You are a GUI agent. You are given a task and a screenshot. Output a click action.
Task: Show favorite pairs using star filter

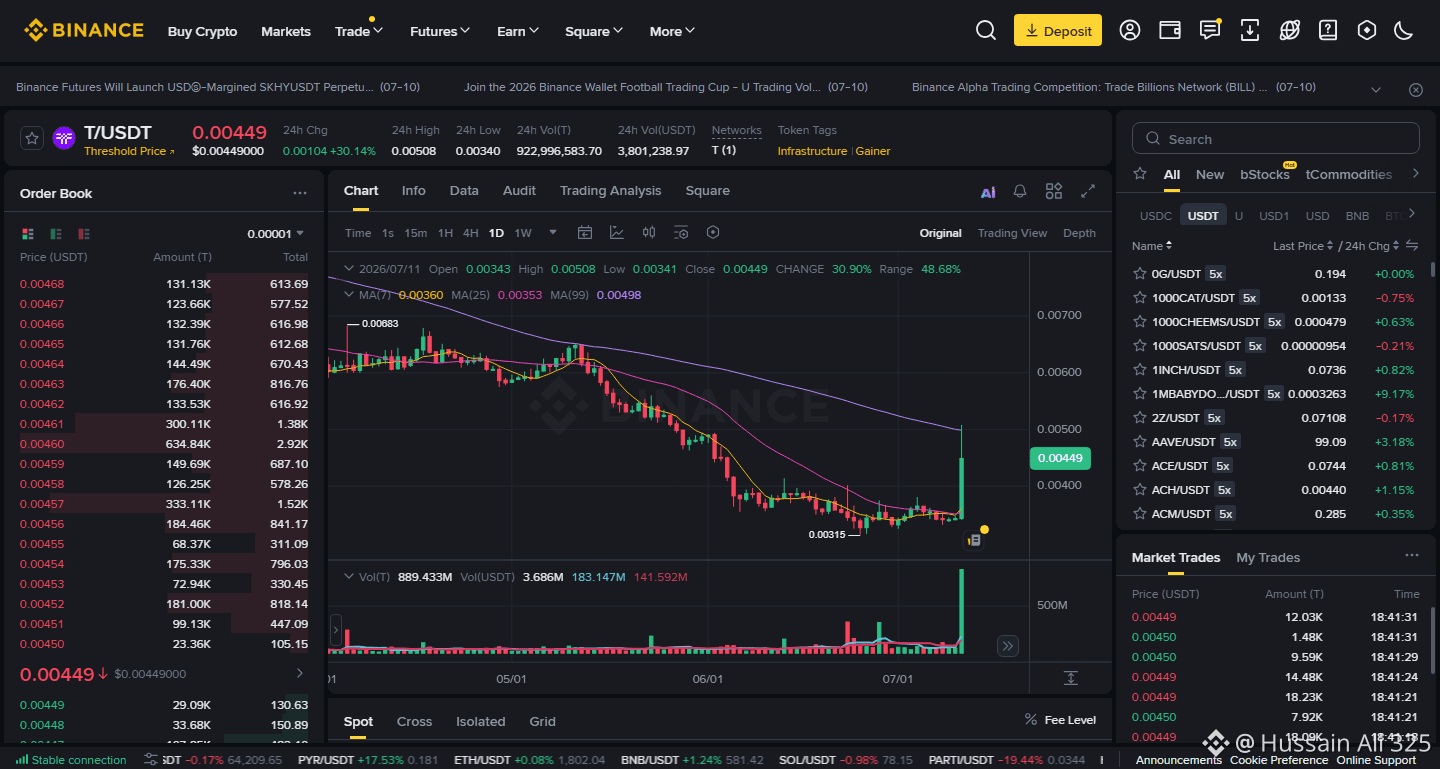point(1140,174)
